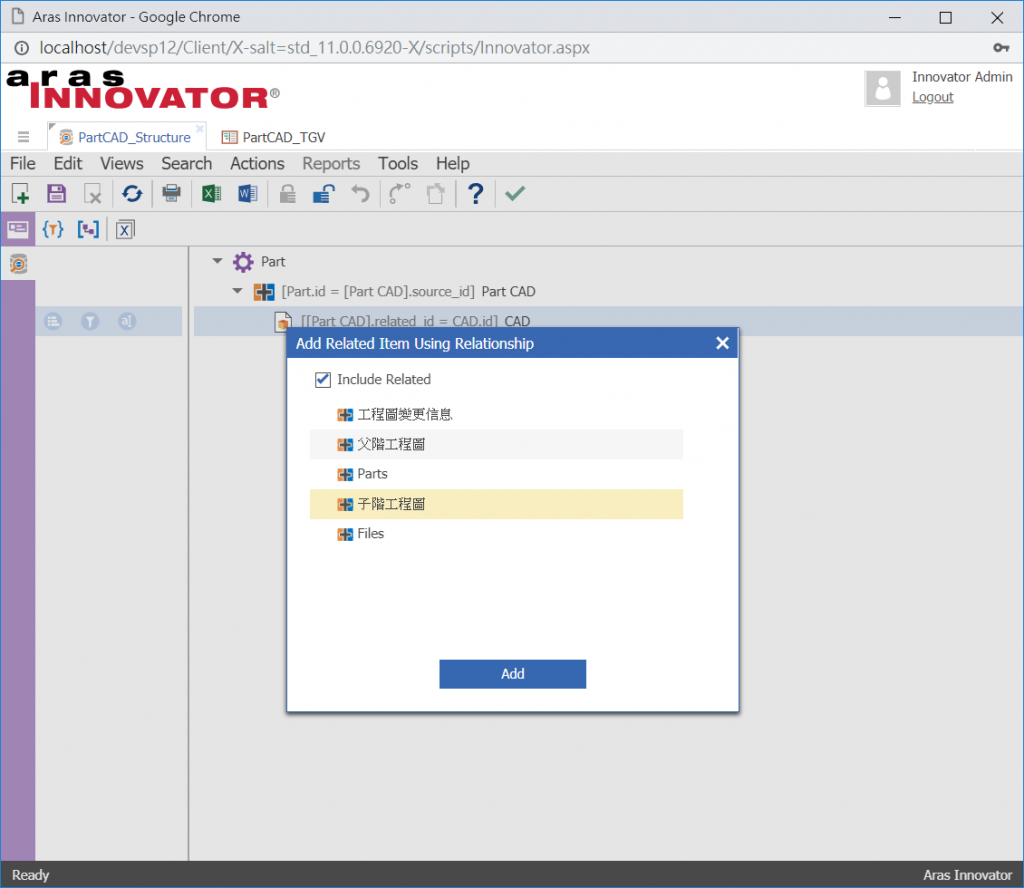
Task: Collapse the Part tree node
Action: 217,261
